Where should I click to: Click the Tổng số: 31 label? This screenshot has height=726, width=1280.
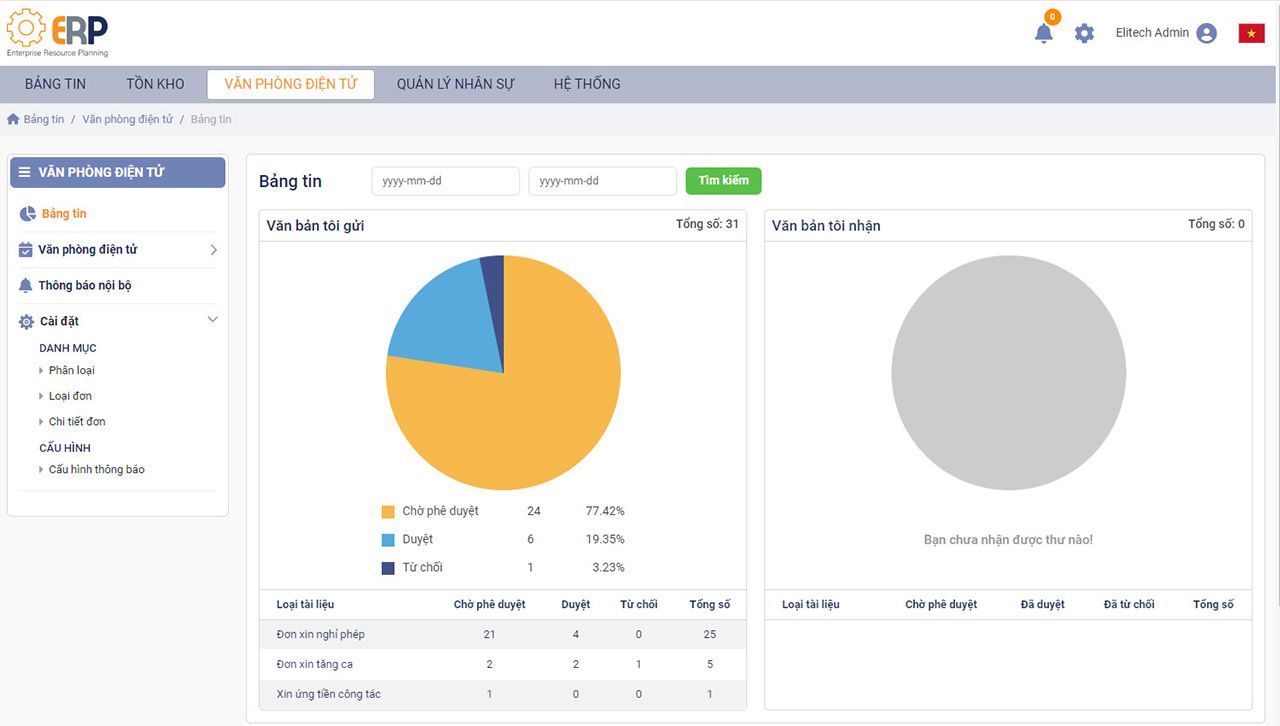(x=707, y=224)
